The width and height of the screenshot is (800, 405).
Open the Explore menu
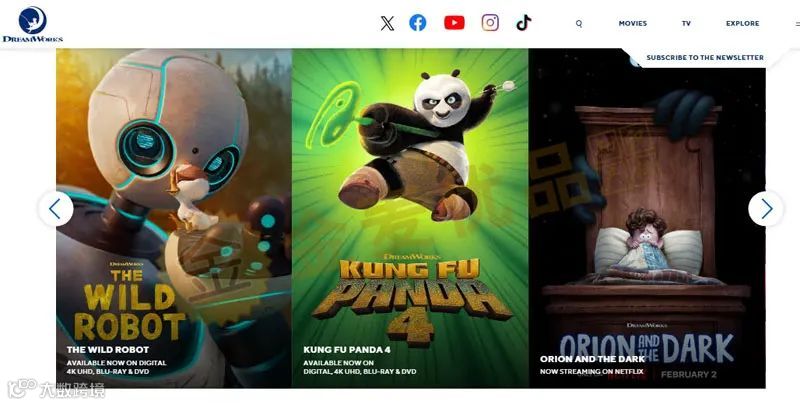click(x=742, y=23)
